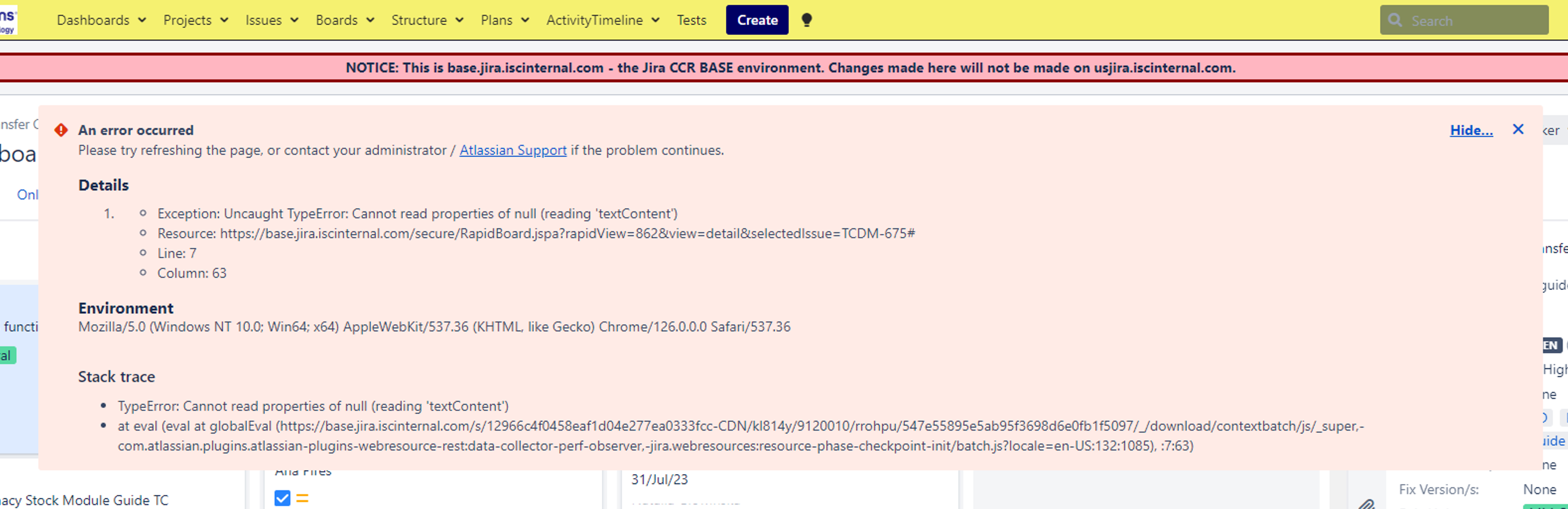Click the Hide... link in error banner

1470,130
